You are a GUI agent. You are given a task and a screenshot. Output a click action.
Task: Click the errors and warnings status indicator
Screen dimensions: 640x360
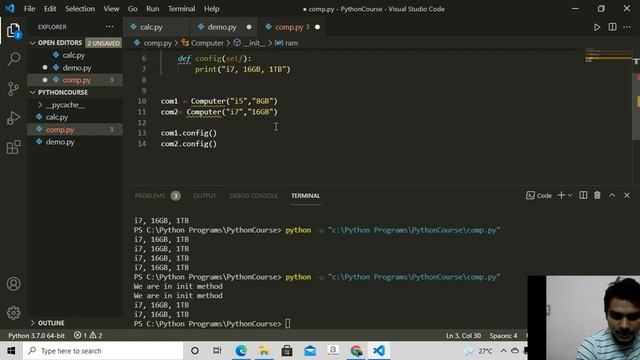point(88,335)
